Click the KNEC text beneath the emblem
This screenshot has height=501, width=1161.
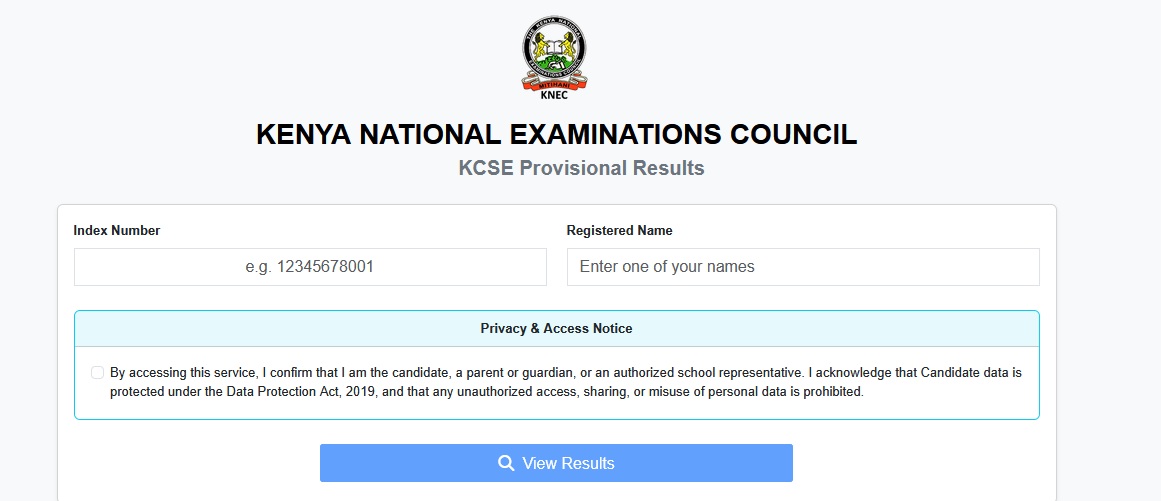click(555, 96)
